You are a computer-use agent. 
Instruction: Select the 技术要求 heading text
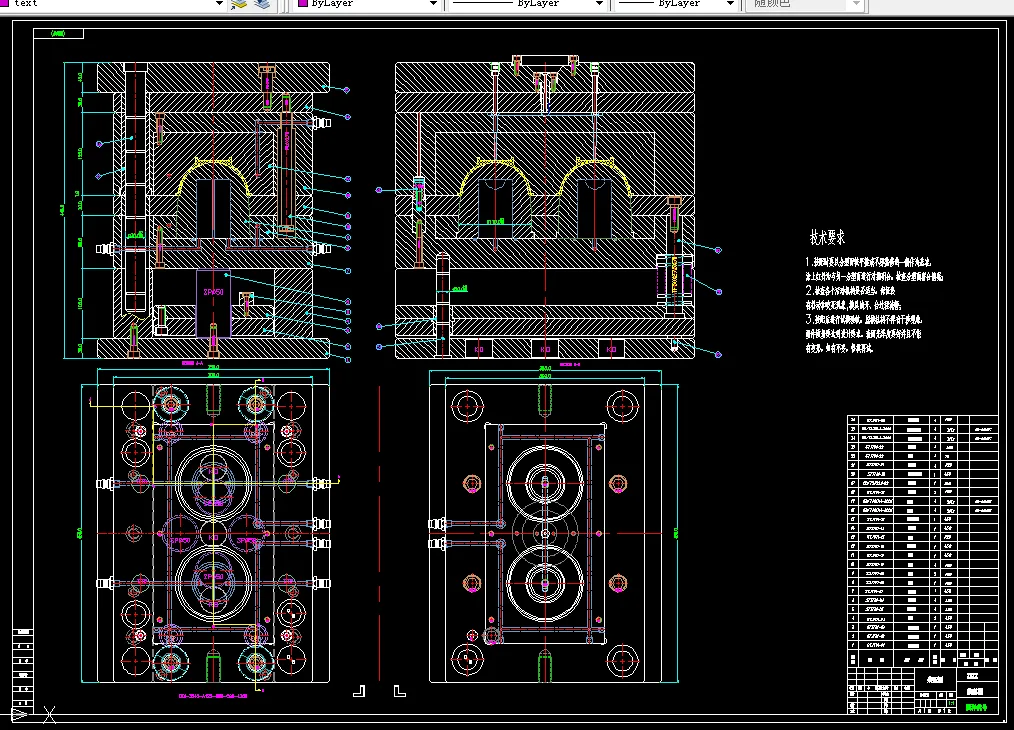click(827, 238)
